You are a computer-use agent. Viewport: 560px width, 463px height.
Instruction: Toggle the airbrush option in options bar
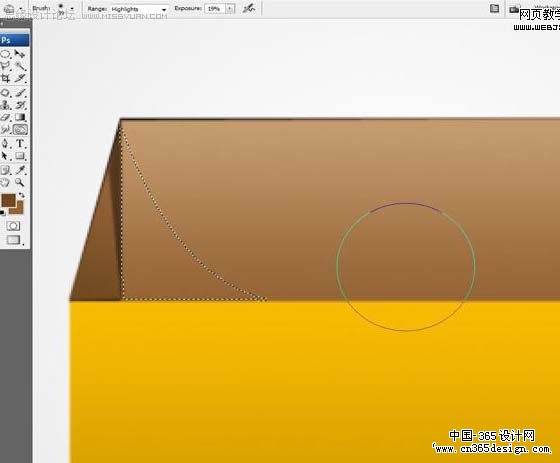point(249,9)
